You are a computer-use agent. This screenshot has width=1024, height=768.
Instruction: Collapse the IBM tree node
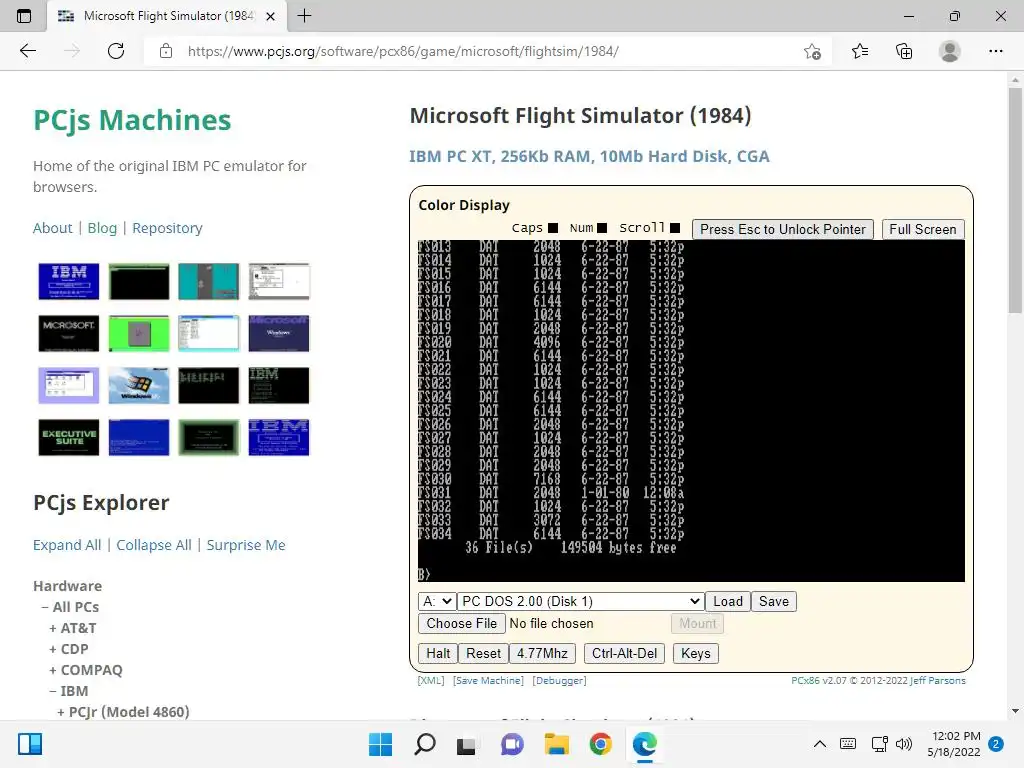click(x=69, y=690)
